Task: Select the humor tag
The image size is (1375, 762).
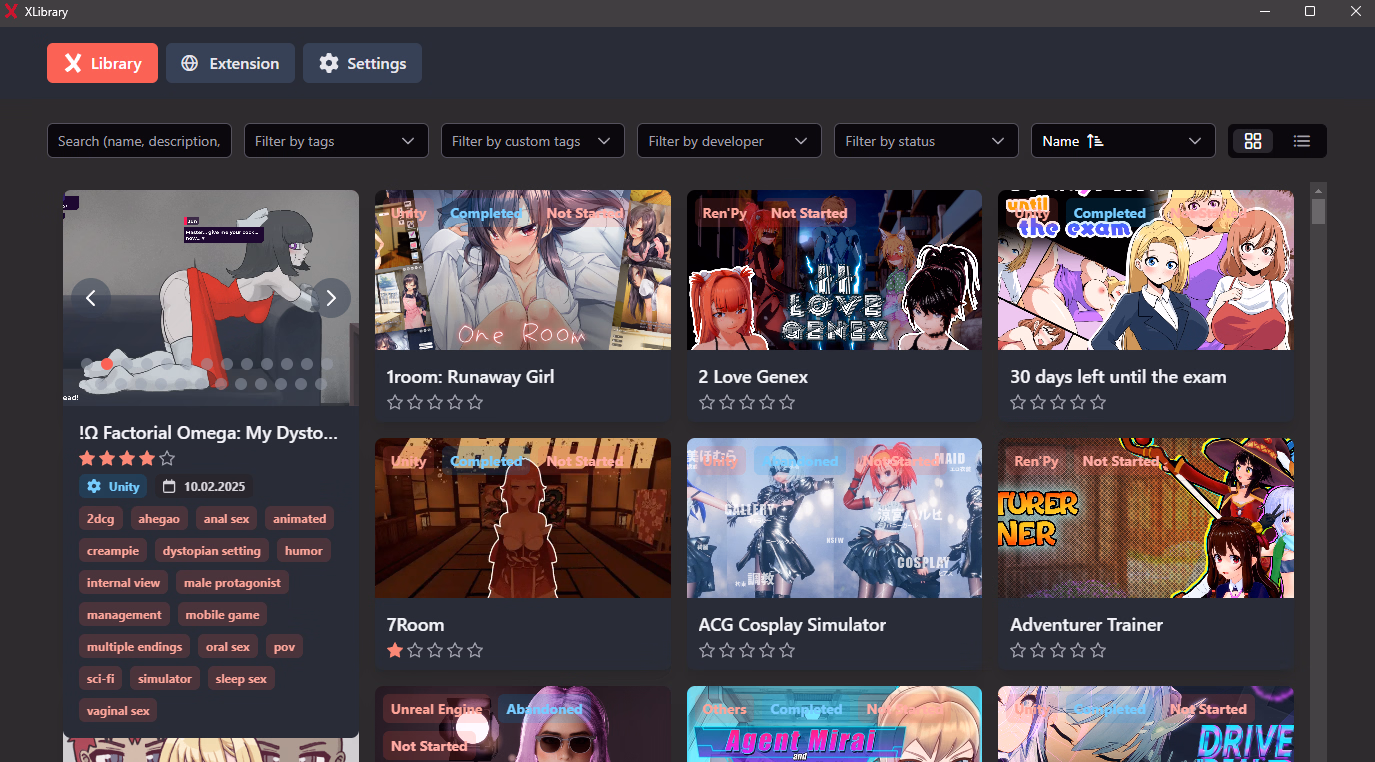Action: pos(304,551)
